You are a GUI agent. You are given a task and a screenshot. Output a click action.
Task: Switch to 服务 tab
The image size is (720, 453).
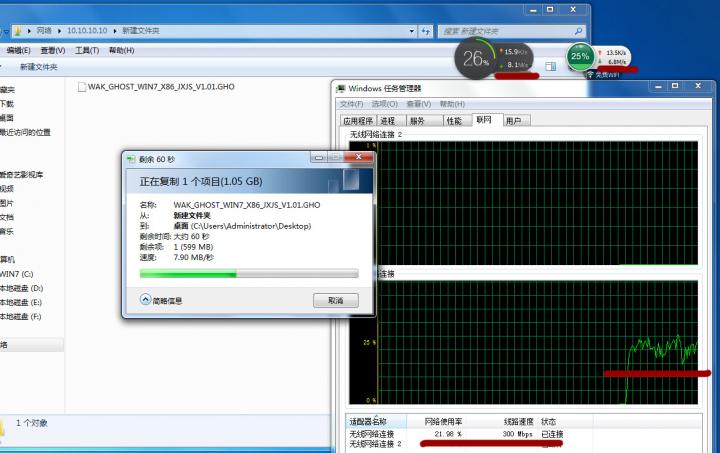[423, 121]
